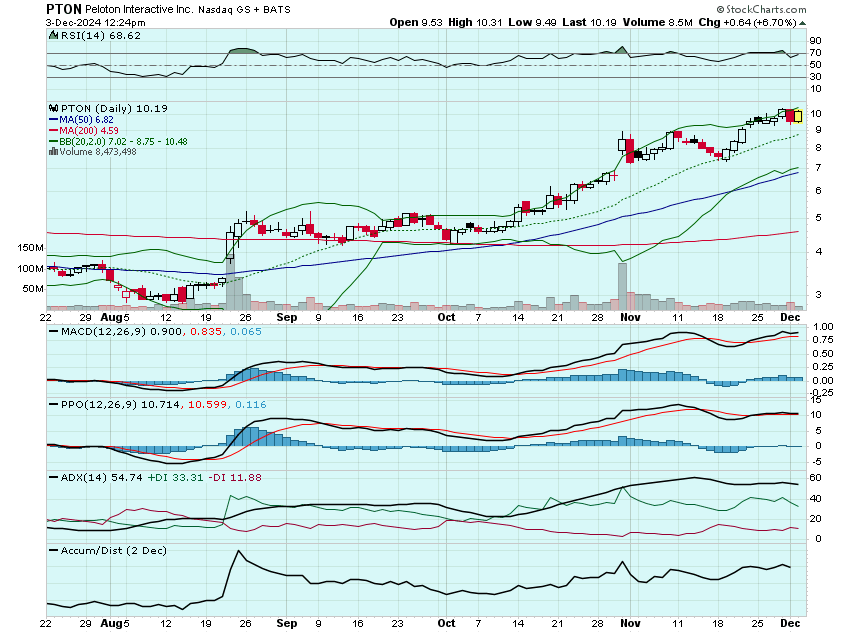This screenshot has width=850, height=633.
Task: Click the green +DI 33.31 value
Action: (x=176, y=477)
